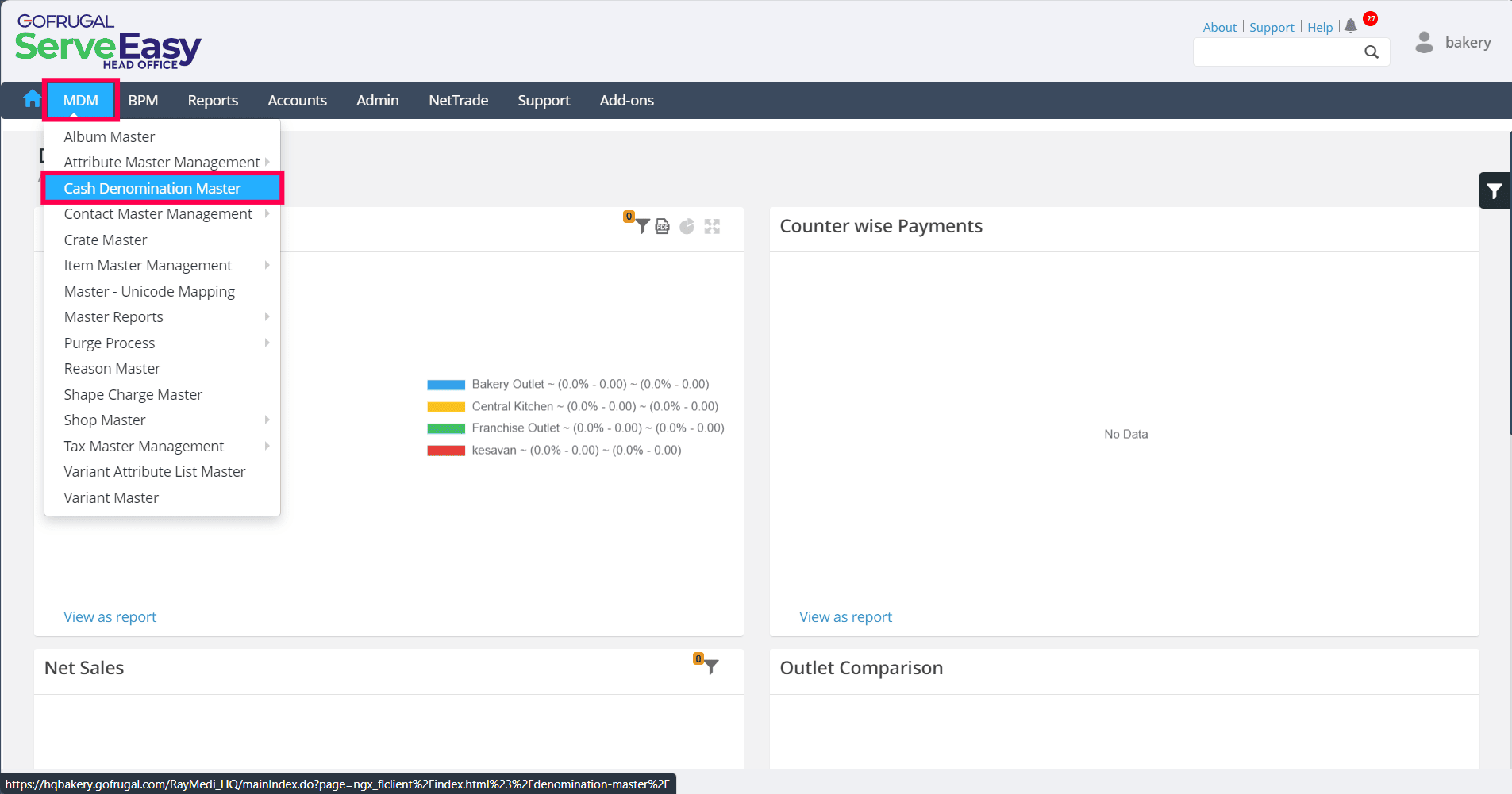Click the Counter wise Payments heading
Viewport: 1512px width, 794px height.
coord(881,226)
